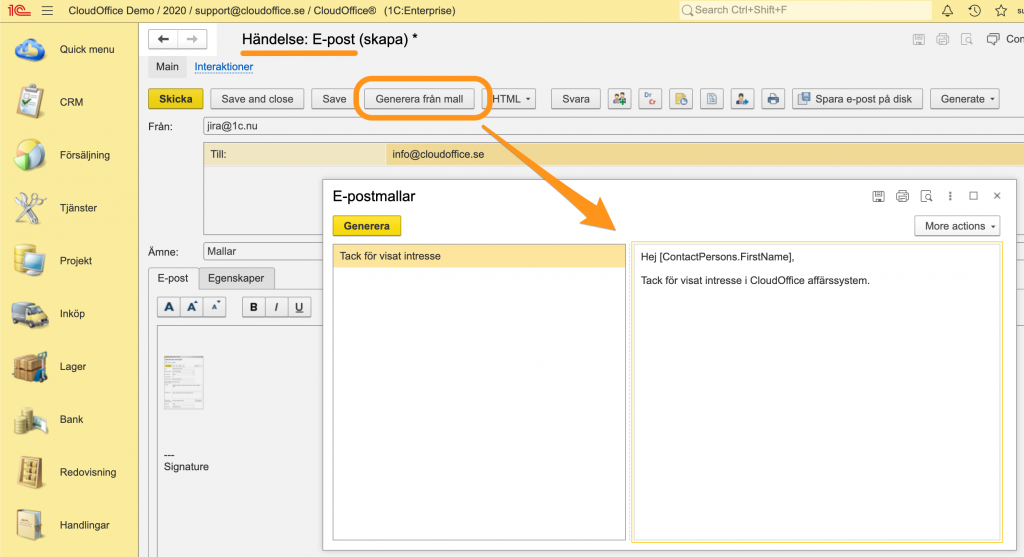Click preview icon in E-postmallar dialog
The height and width of the screenshot is (557, 1024).
point(926,196)
